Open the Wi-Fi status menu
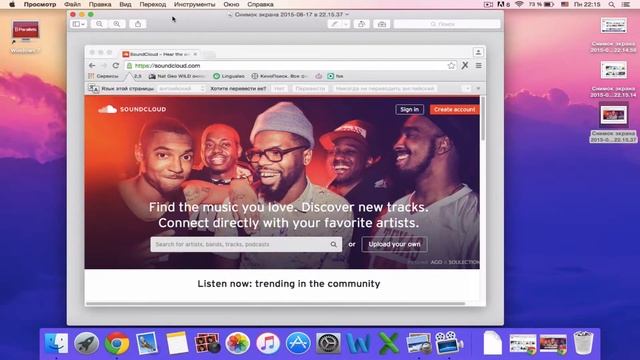This screenshot has height=360, width=640. pos(519,4)
